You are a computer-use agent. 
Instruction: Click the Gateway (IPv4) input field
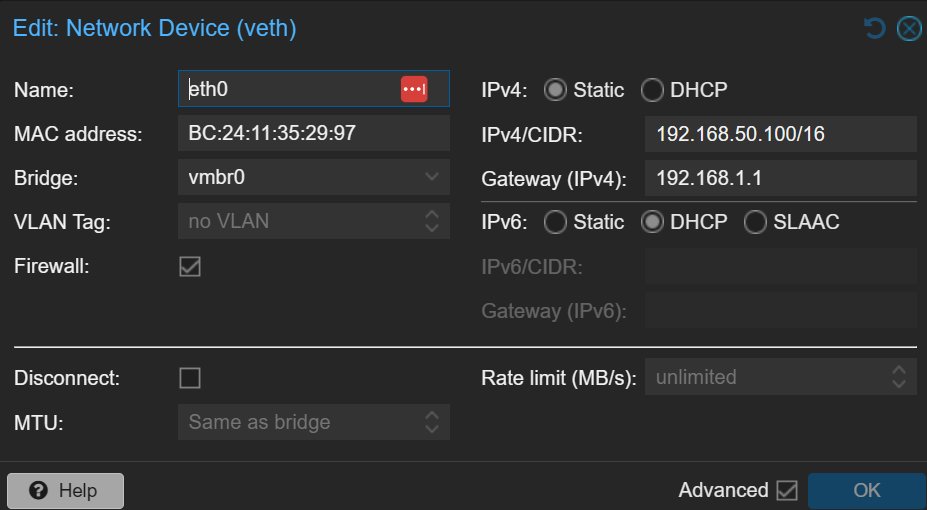[x=781, y=178]
